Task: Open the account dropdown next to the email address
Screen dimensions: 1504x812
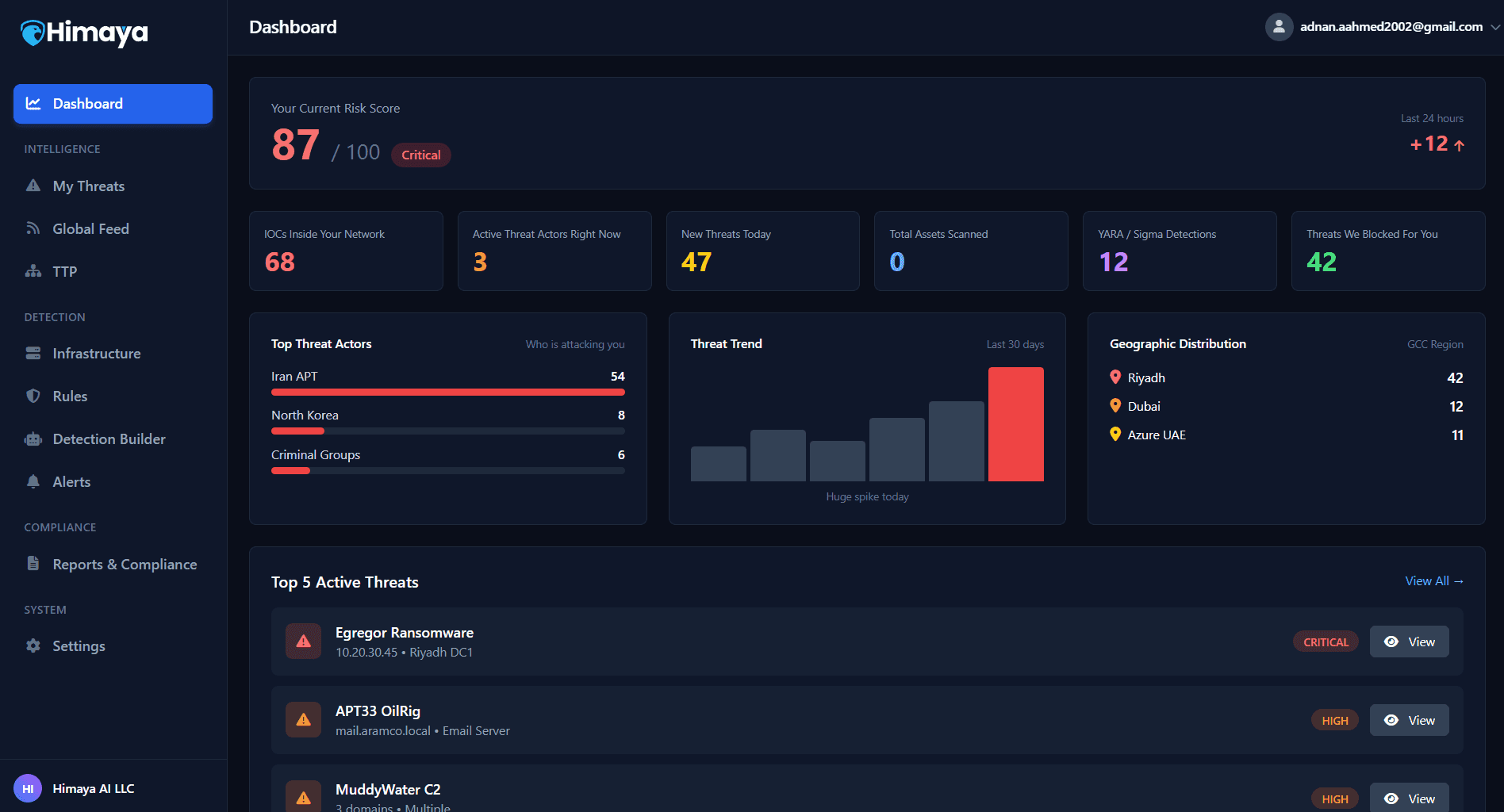Action: pos(1494,27)
